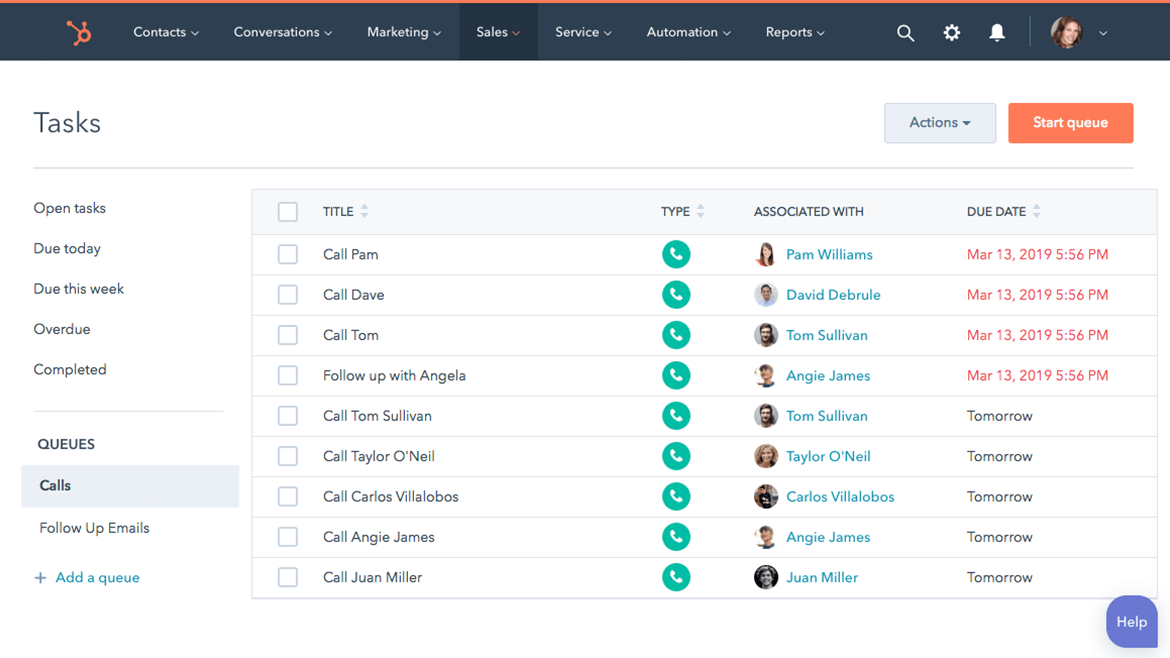Click the phone icon for Call Angie James

tap(676, 536)
